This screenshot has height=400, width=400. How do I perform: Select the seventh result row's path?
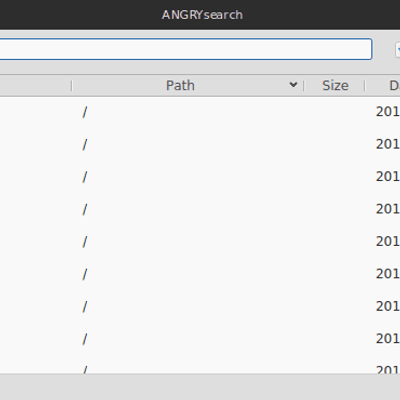(85, 307)
